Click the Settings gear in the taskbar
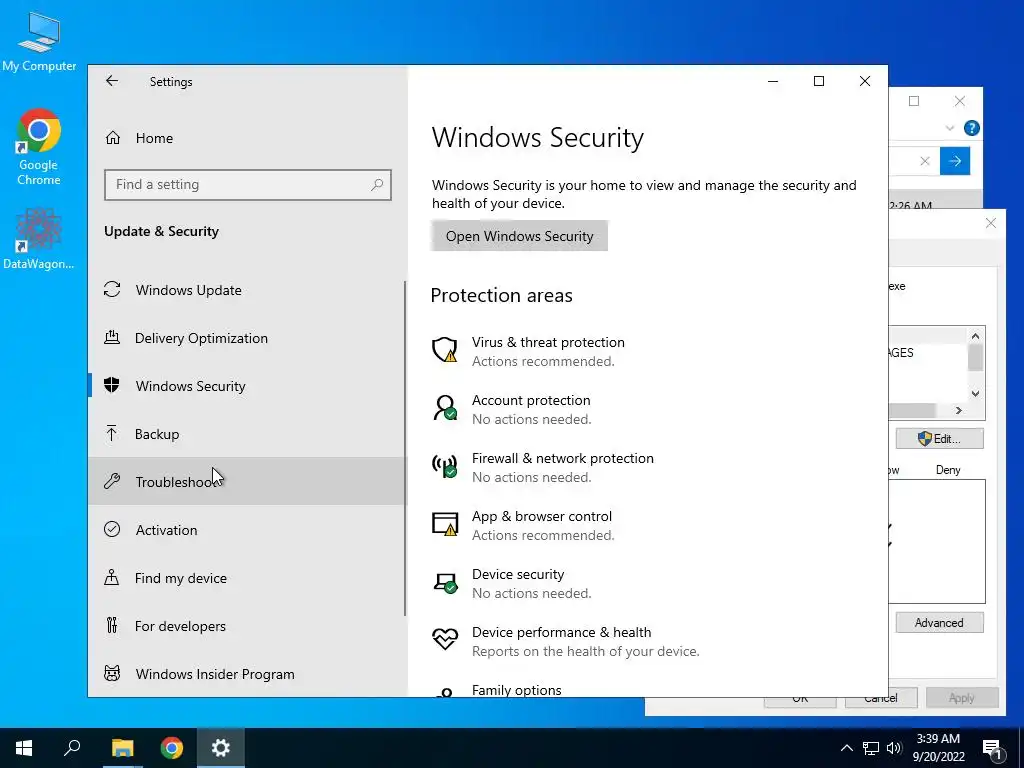The width and height of the screenshot is (1024, 768). 221,748
